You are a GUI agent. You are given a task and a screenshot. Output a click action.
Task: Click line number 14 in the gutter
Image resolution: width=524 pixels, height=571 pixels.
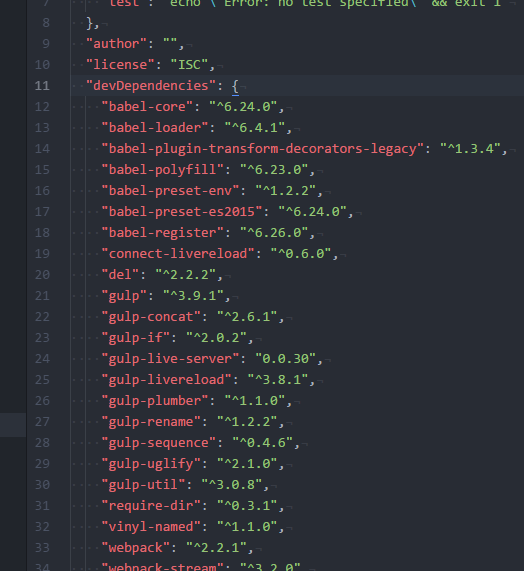click(42, 149)
